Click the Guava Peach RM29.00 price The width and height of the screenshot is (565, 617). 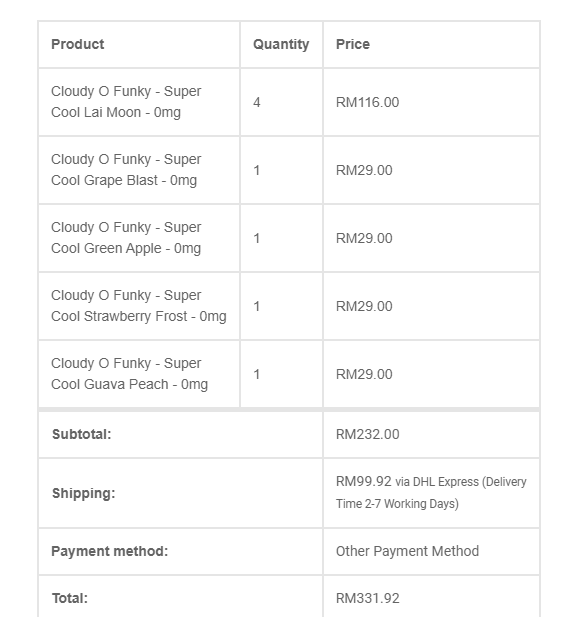364,375
